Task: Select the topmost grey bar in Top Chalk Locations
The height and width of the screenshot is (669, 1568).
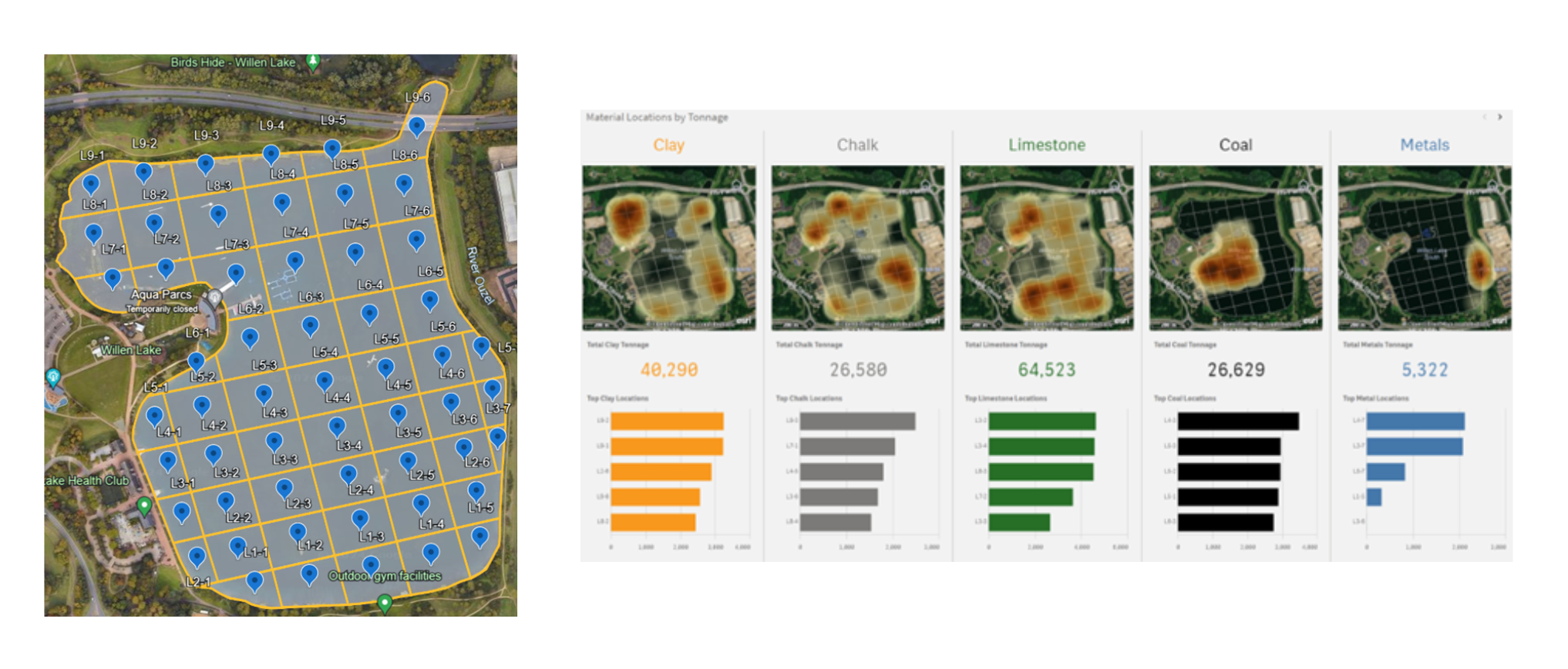Action: [x=857, y=421]
